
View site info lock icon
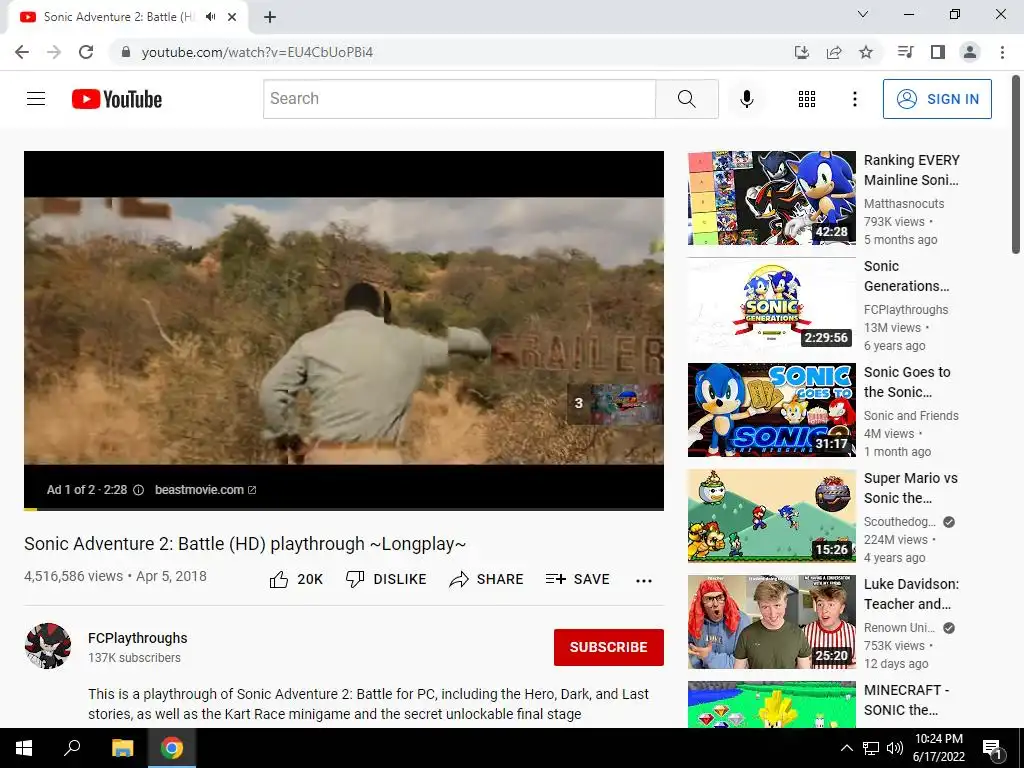click(x=126, y=52)
